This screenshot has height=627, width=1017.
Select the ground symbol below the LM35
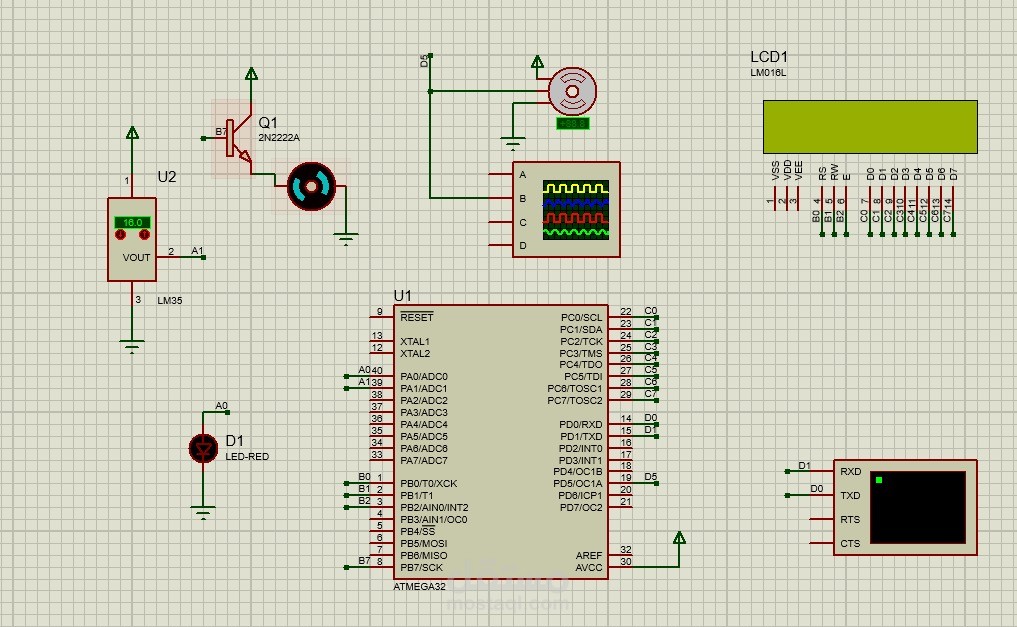132,346
